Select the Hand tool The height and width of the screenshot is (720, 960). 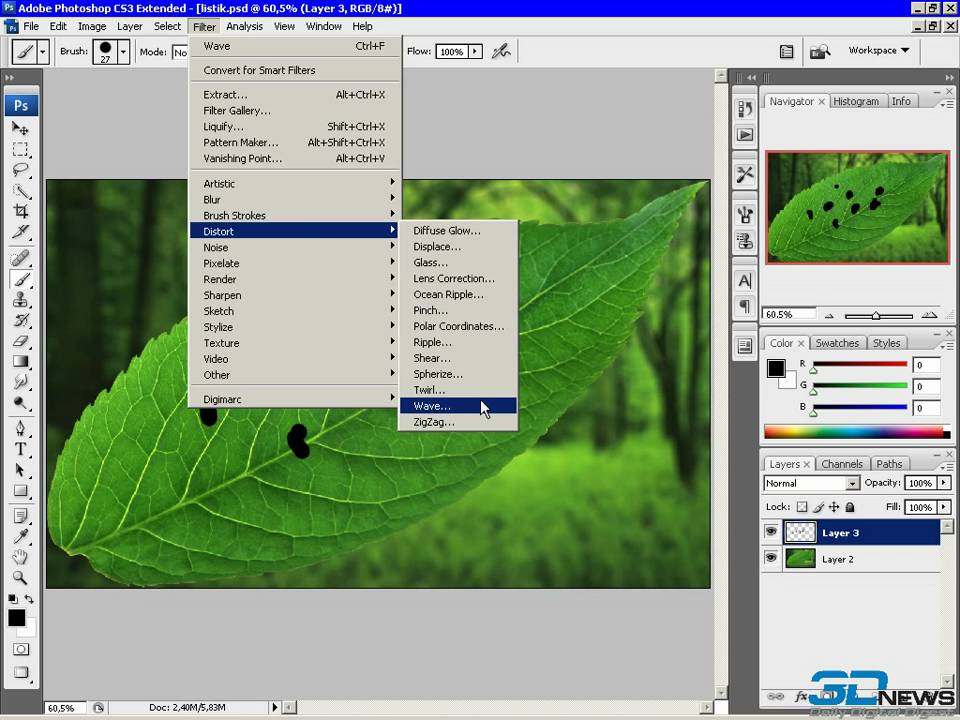point(20,557)
